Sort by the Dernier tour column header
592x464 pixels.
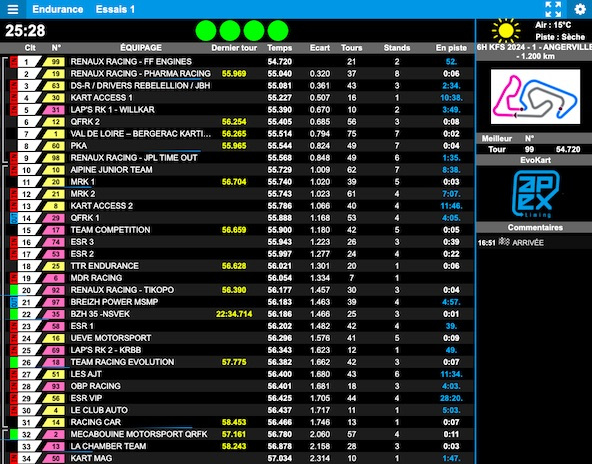pyautogui.click(x=234, y=48)
